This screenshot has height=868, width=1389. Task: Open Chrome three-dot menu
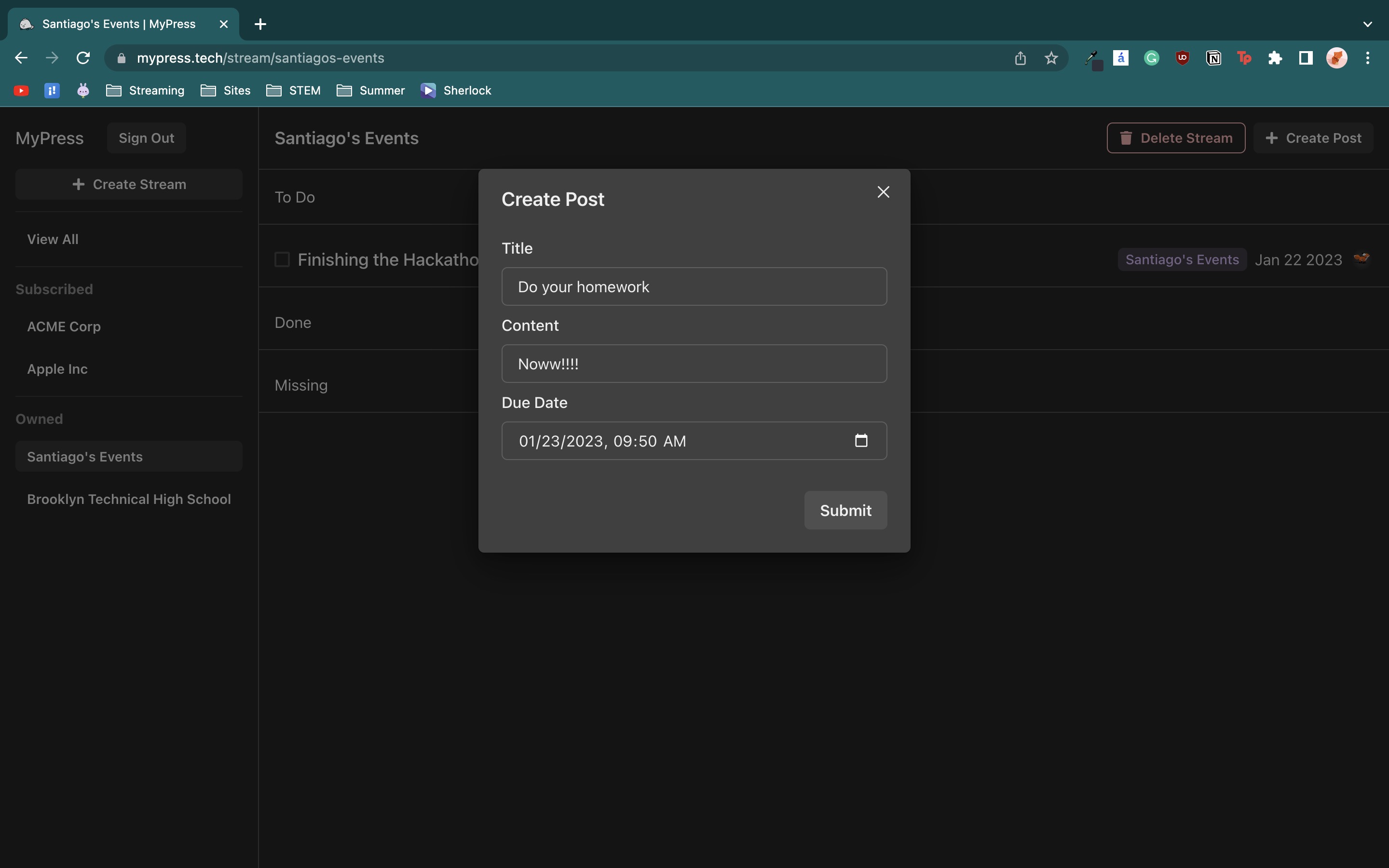(1367, 58)
